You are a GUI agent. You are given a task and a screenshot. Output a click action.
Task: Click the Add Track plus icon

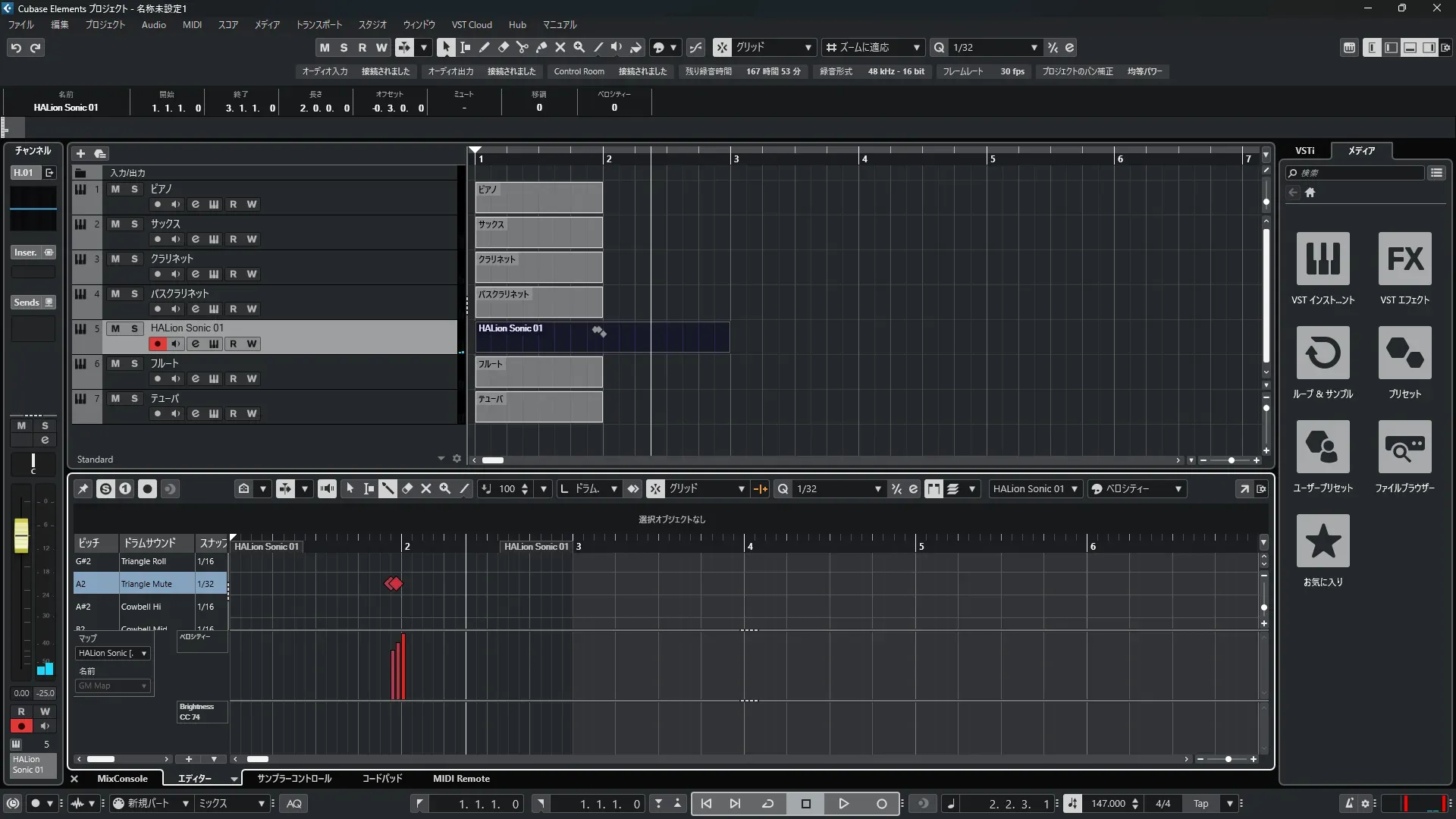coord(80,153)
